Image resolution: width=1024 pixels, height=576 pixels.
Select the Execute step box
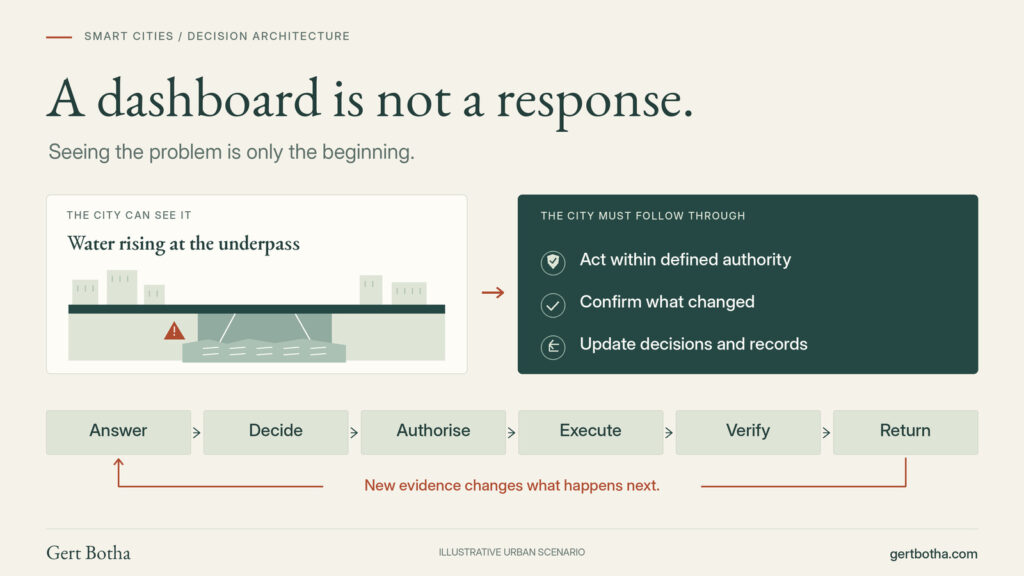coord(590,432)
